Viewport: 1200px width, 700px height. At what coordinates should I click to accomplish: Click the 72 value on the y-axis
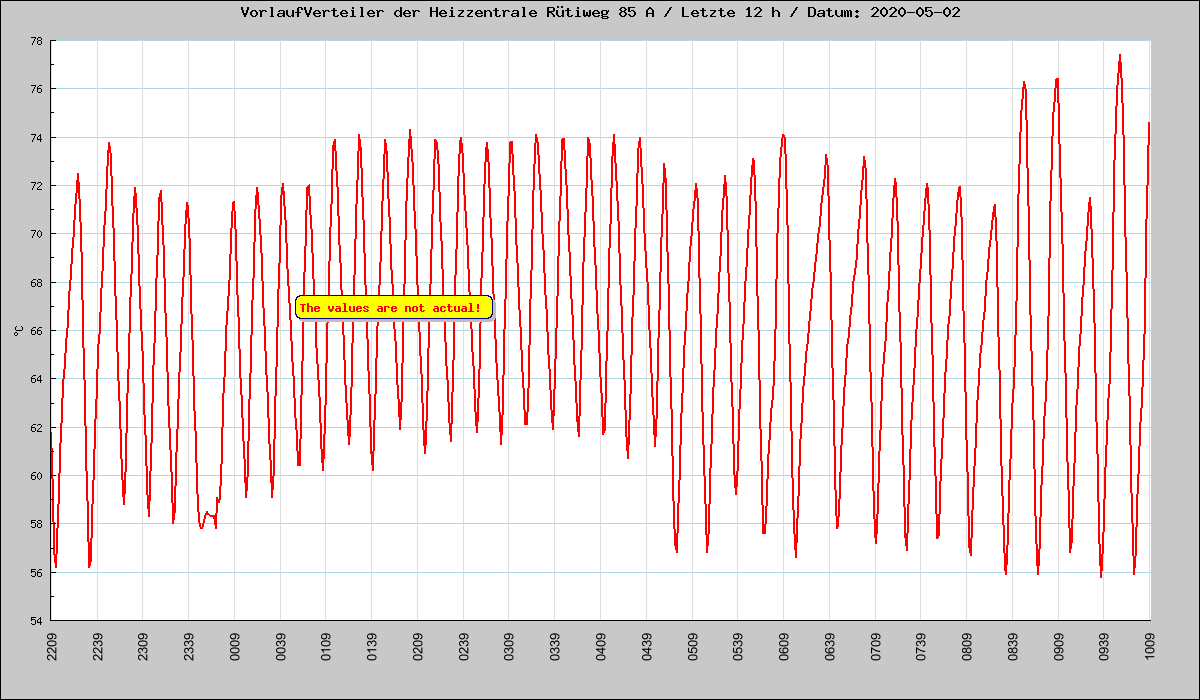tap(35, 186)
